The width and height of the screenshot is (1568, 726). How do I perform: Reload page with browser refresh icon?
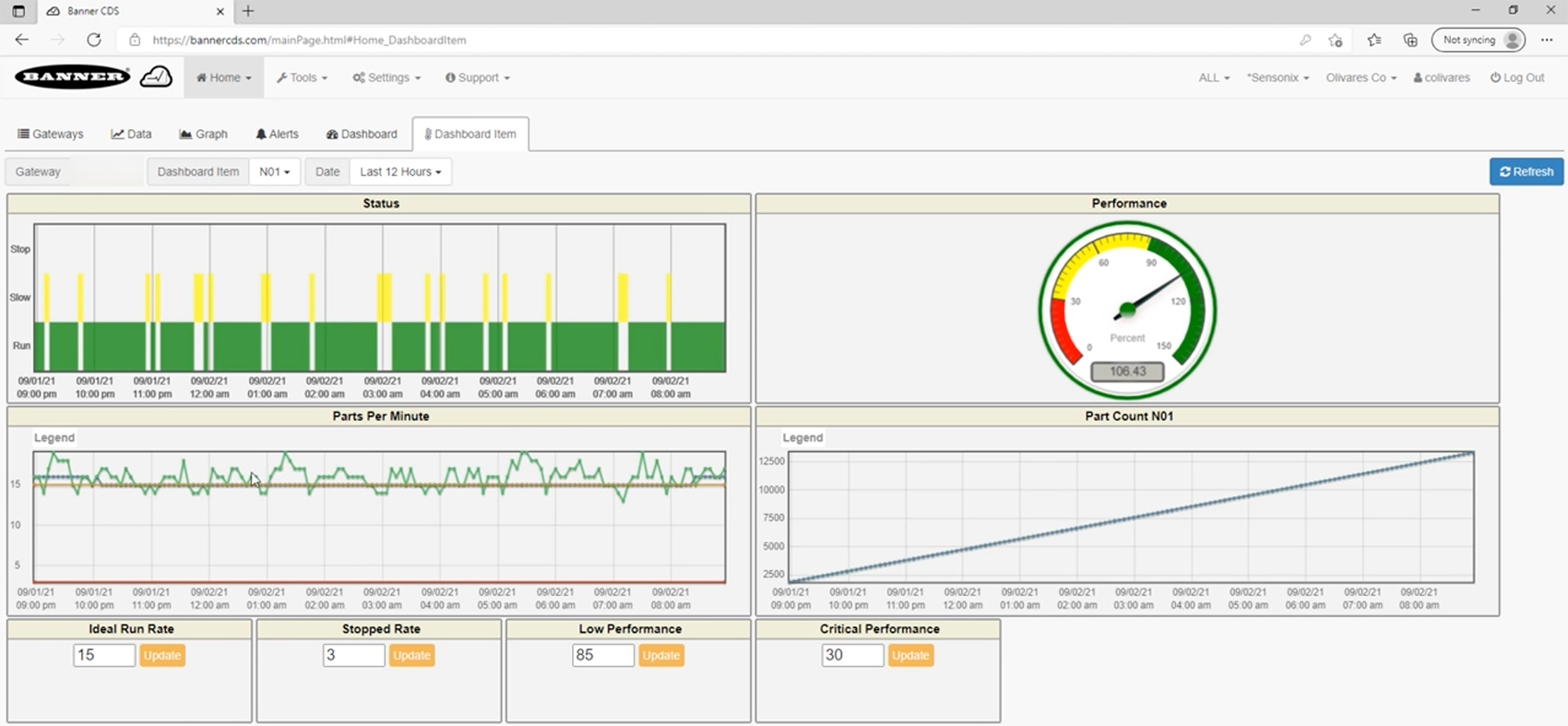pos(93,40)
